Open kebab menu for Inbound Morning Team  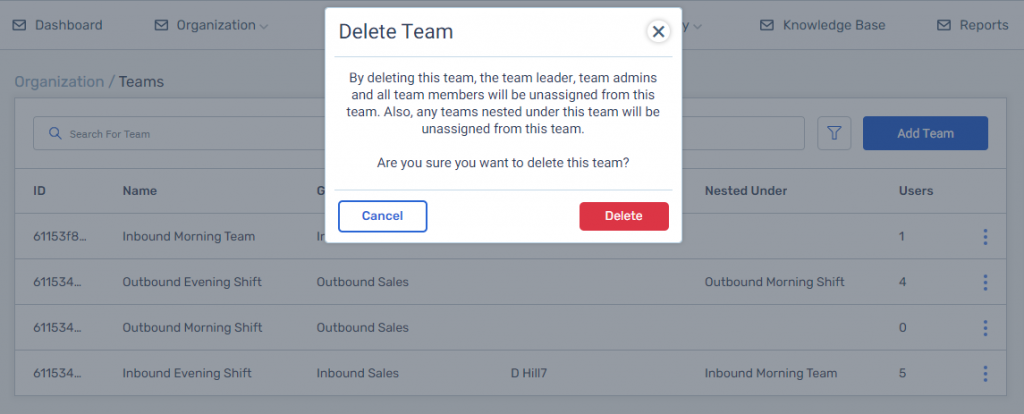coord(985,237)
